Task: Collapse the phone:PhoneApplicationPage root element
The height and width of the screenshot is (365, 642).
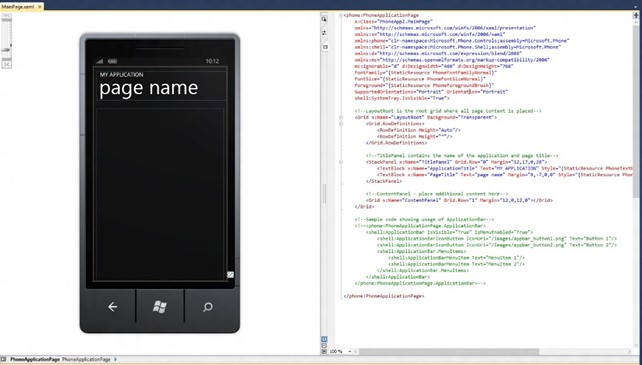Action: click(x=341, y=15)
